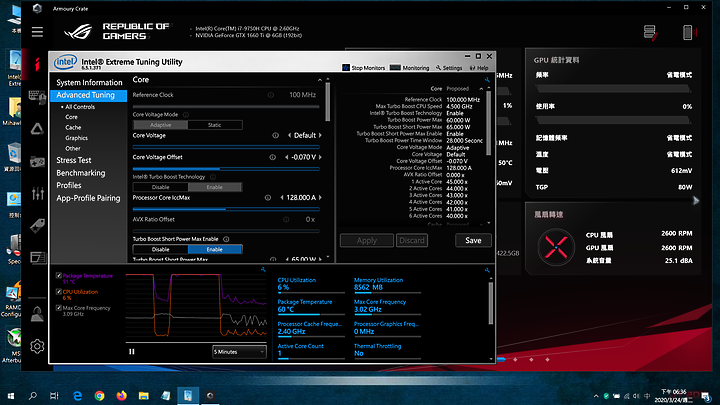
Task: Open App-Profile Pairing section
Action: pyautogui.click(x=88, y=198)
